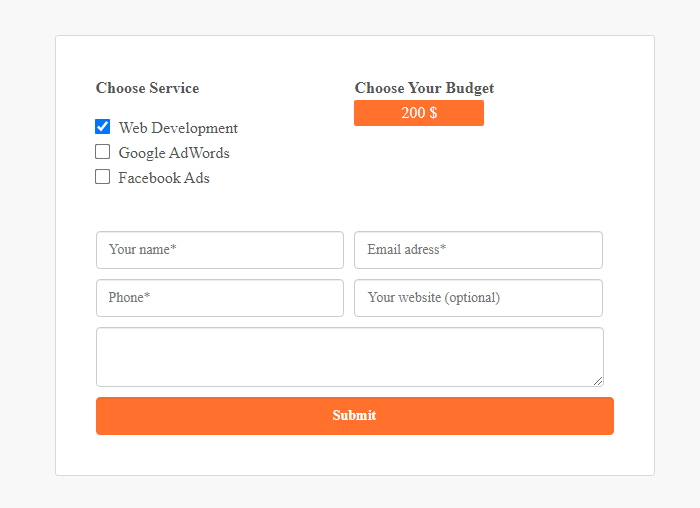Click the Web Development label text
The height and width of the screenshot is (508, 700).
178,128
